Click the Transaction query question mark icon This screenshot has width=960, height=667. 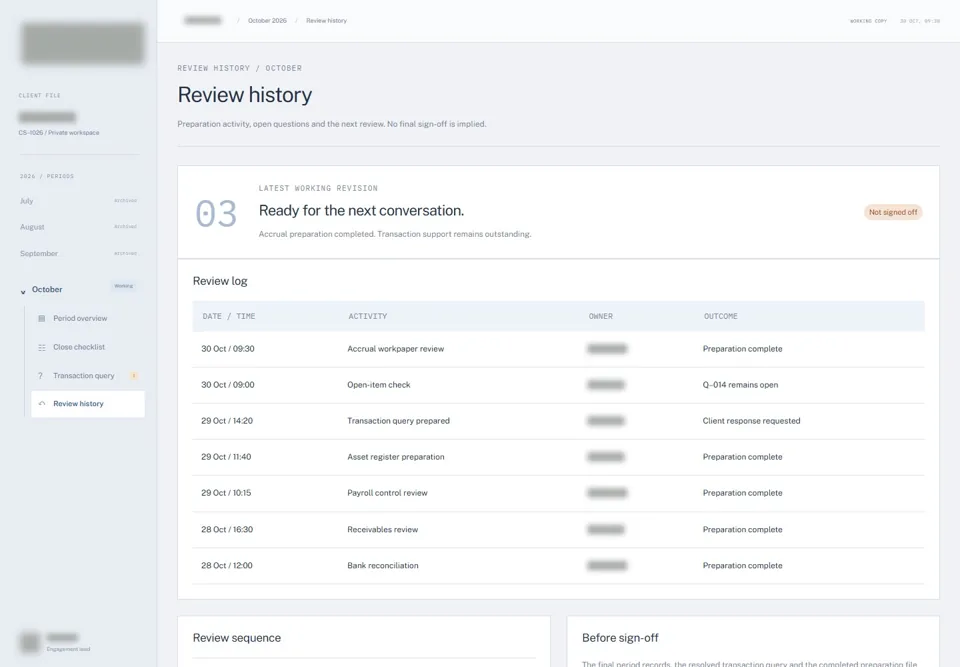click(40, 375)
